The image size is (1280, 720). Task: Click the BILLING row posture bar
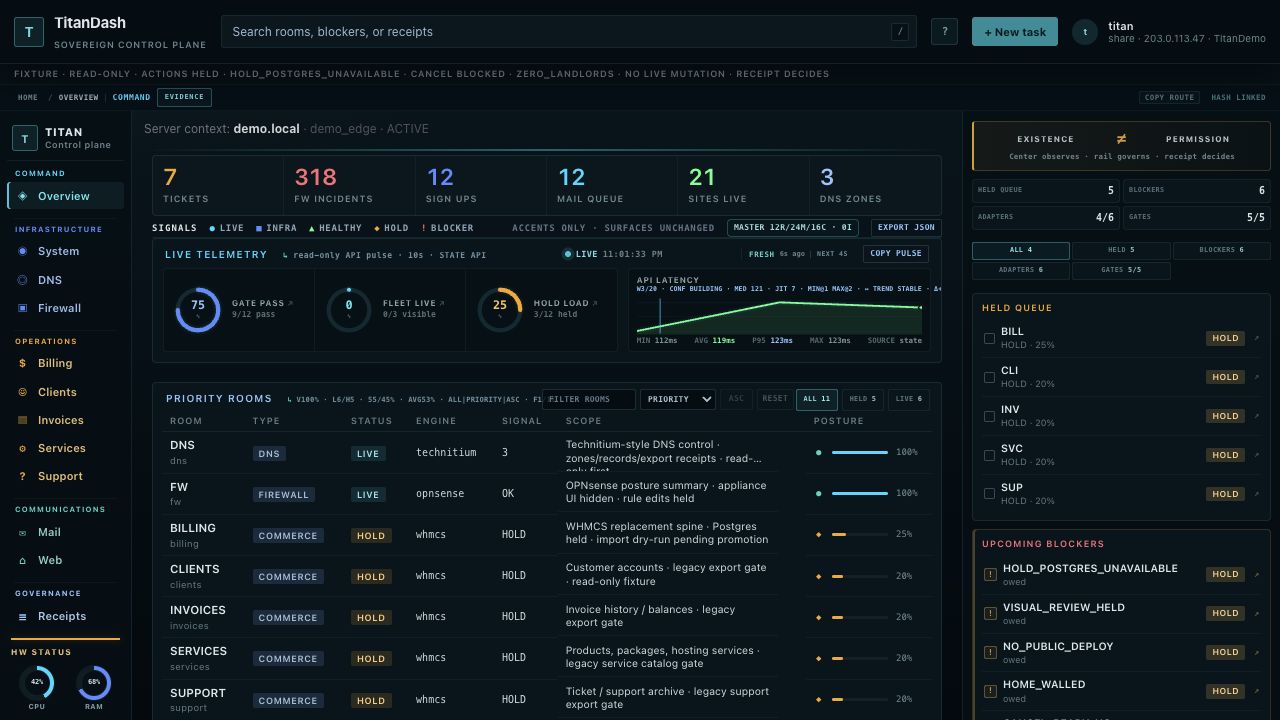click(x=860, y=534)
